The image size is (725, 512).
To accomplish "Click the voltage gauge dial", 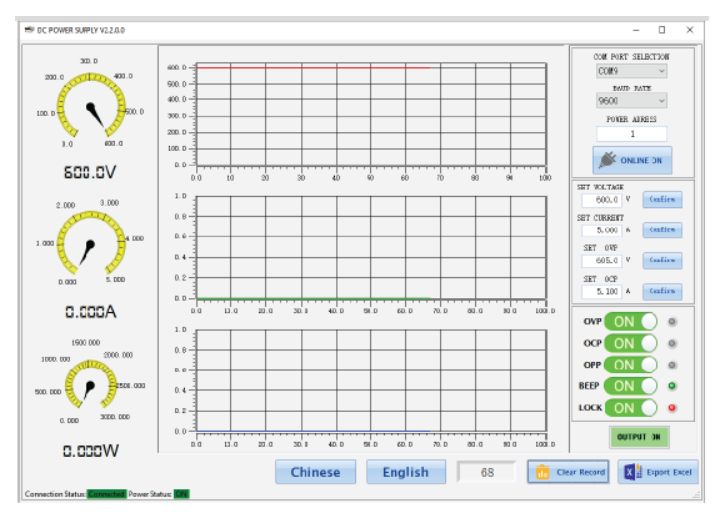I will (x=91, y=106).
